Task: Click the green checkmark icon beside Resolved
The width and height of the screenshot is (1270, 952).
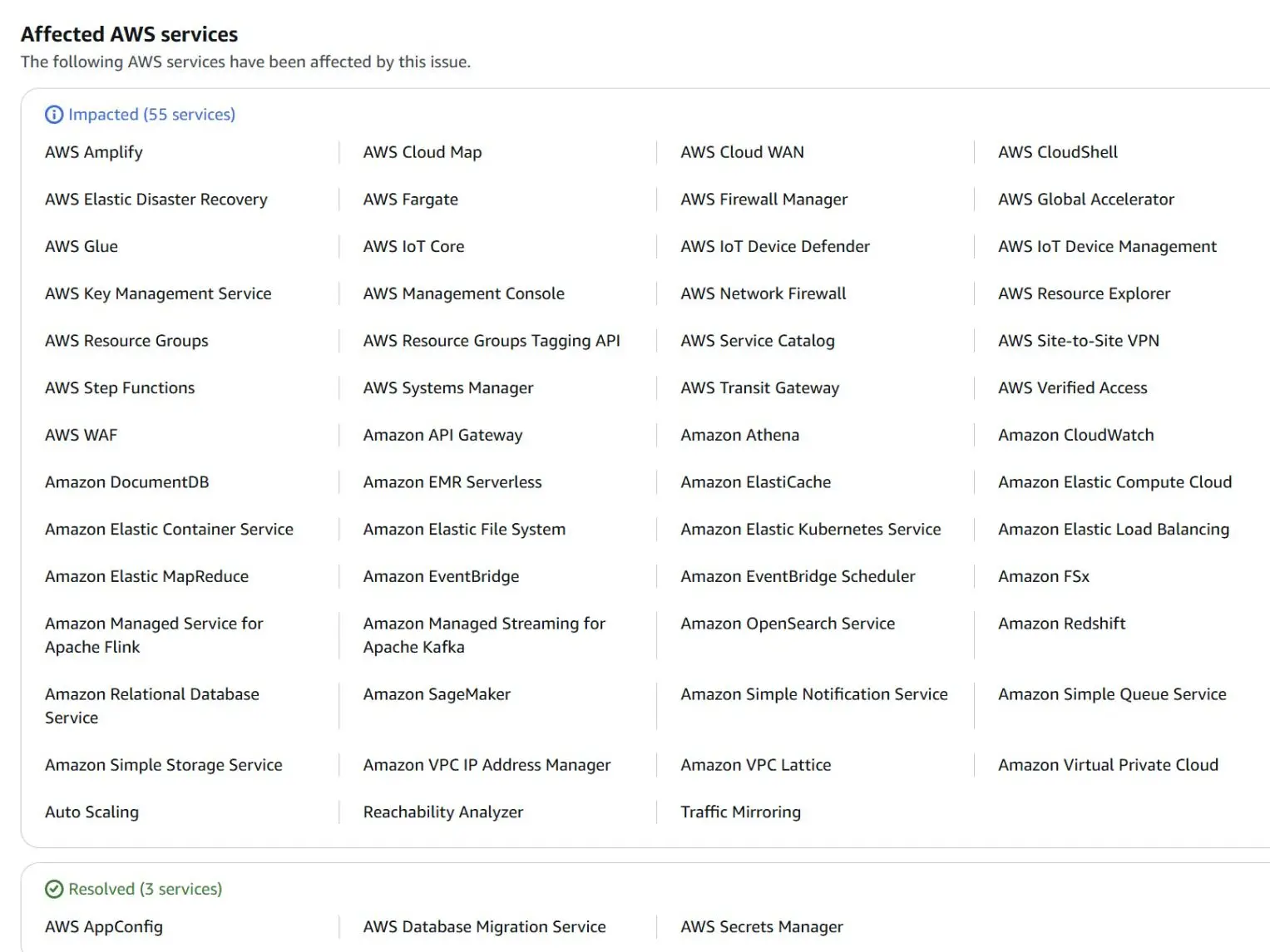Action: tap(54, 890)
